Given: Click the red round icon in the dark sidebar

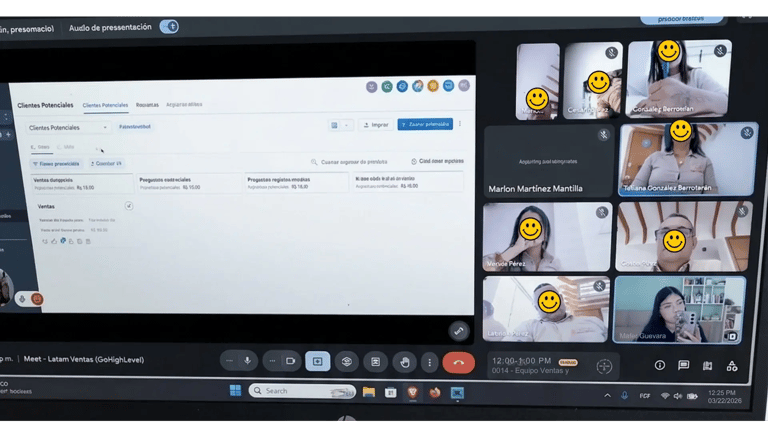Looking at the screenshot, I should tap(37, 298).
